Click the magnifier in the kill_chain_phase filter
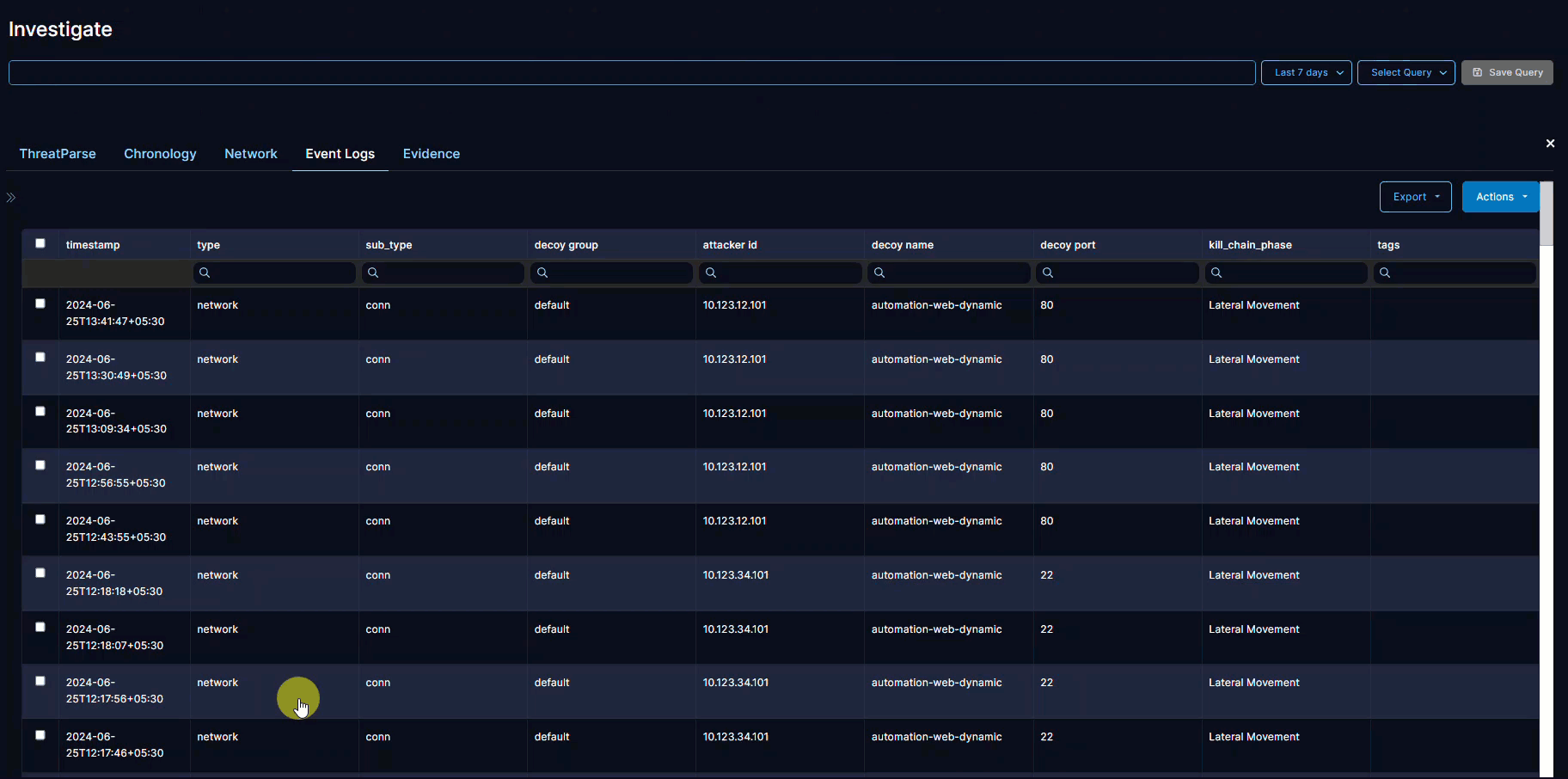Viewport: 1568px width, 779px height. point(1217,272)
